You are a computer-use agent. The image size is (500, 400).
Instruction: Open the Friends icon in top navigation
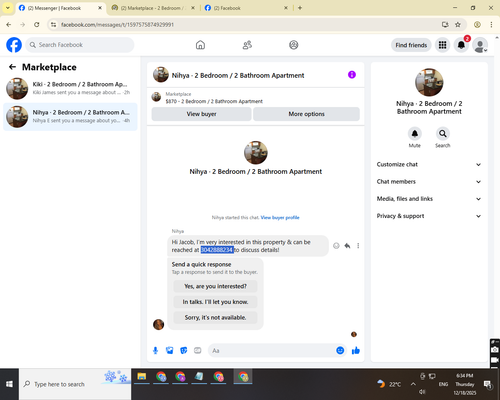click(247, 45)
